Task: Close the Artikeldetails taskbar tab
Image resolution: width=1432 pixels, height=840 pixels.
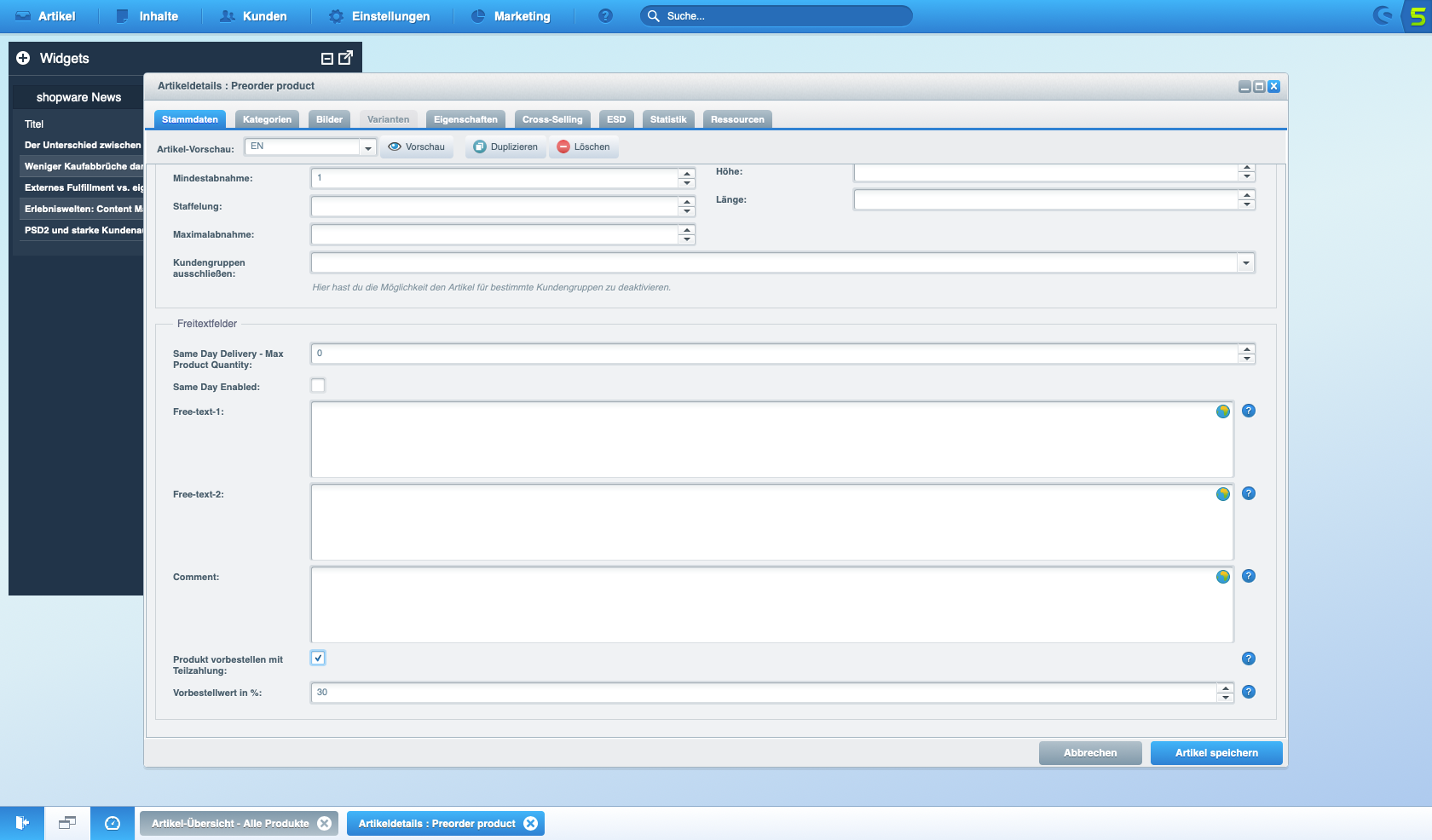Action: click(531, 824)
